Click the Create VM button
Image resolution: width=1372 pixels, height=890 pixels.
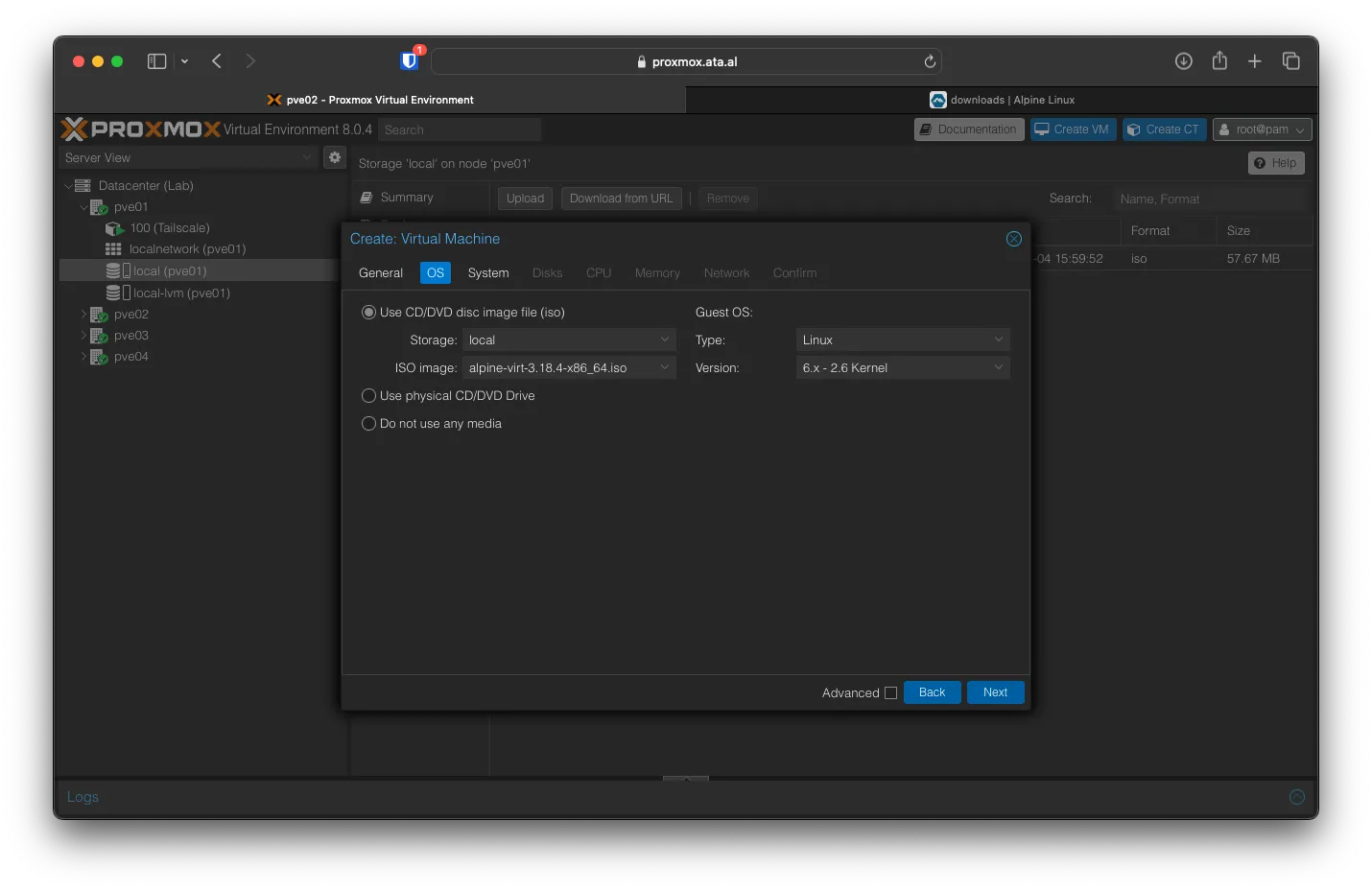(x=1074, y=129)
